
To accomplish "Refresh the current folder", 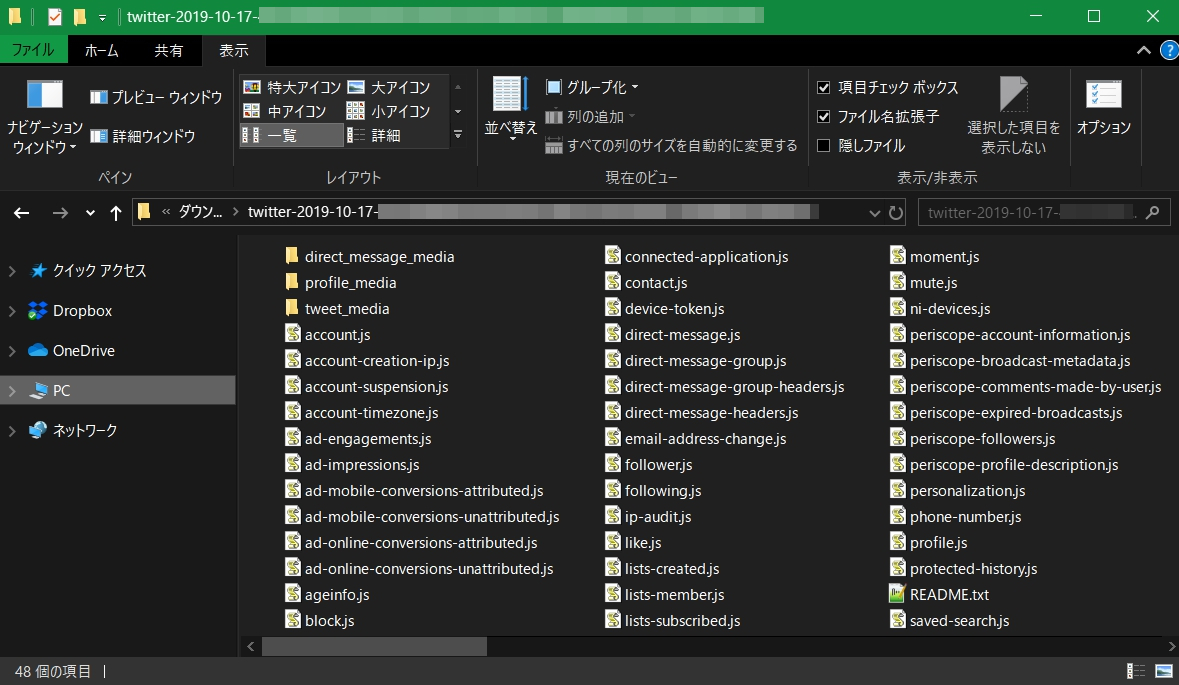I will [896, 213].
